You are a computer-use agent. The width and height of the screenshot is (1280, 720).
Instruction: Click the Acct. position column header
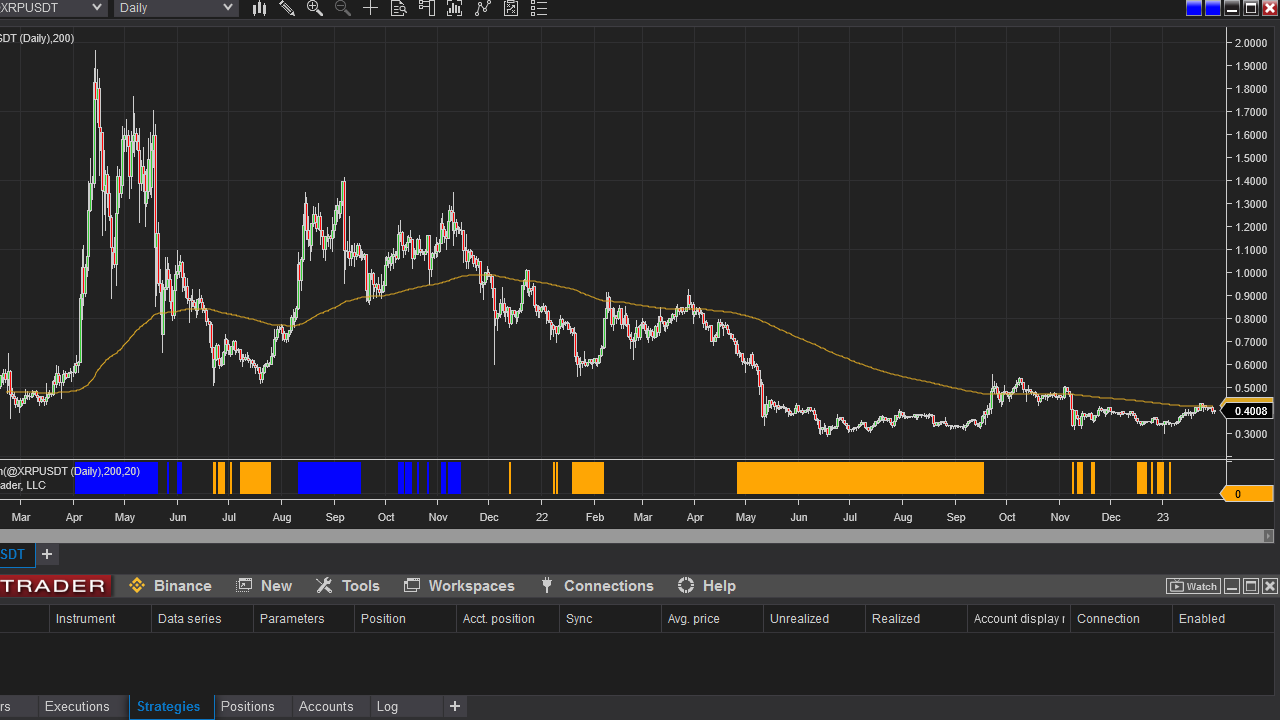pyautogui.click(x=508, y=619)
